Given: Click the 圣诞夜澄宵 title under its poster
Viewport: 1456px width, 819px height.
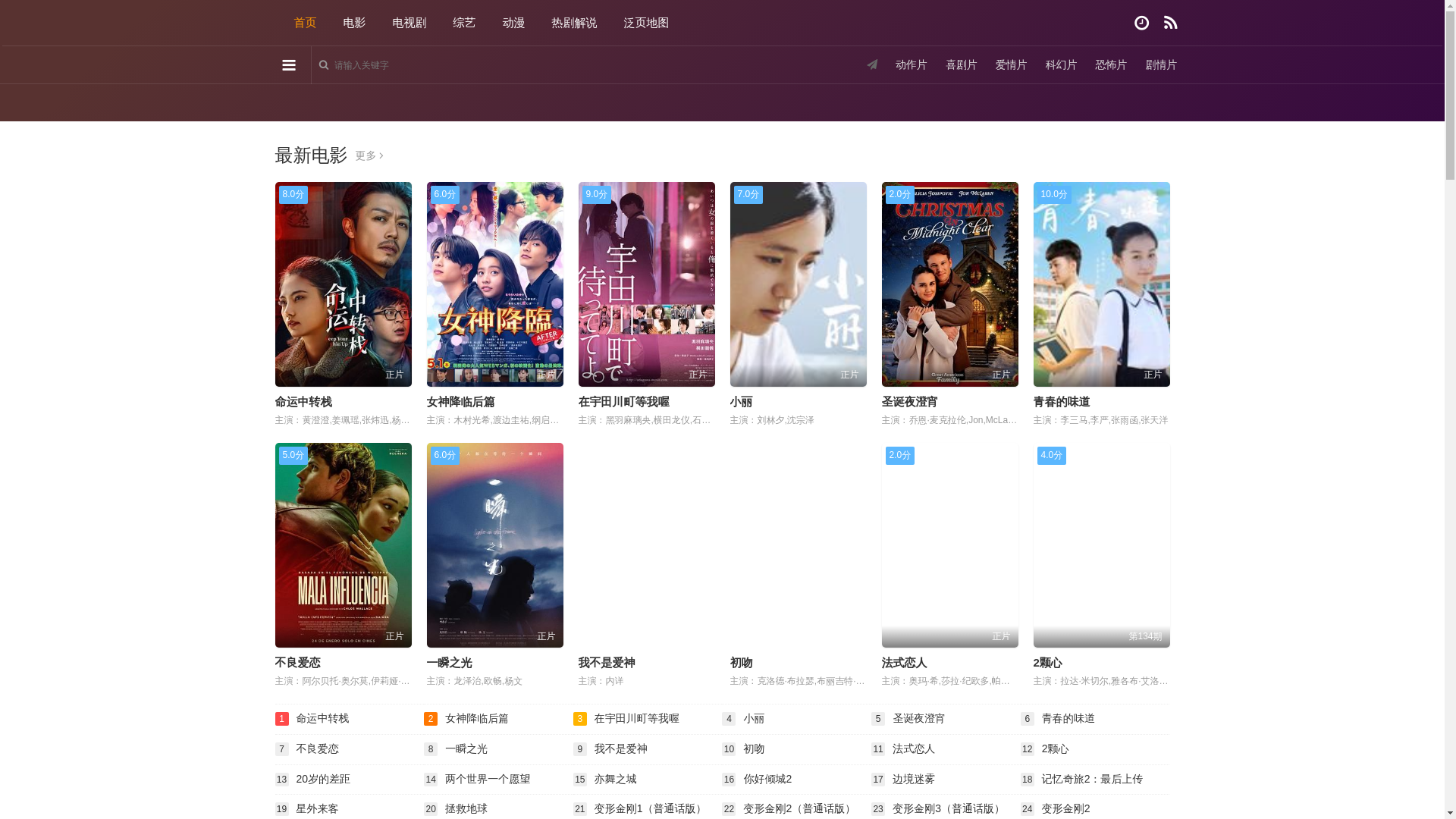Looking at the screenshot, I should click(x=909, y=402).
